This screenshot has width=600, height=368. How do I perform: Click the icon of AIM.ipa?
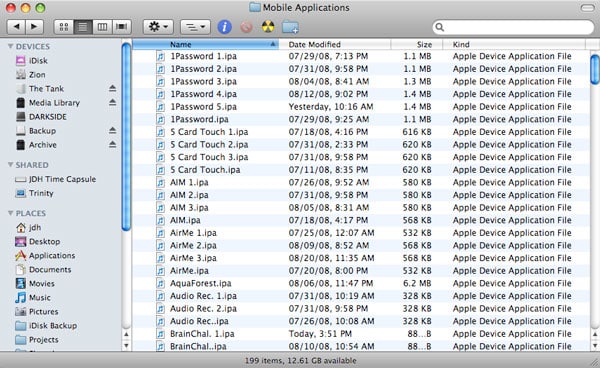161,220
